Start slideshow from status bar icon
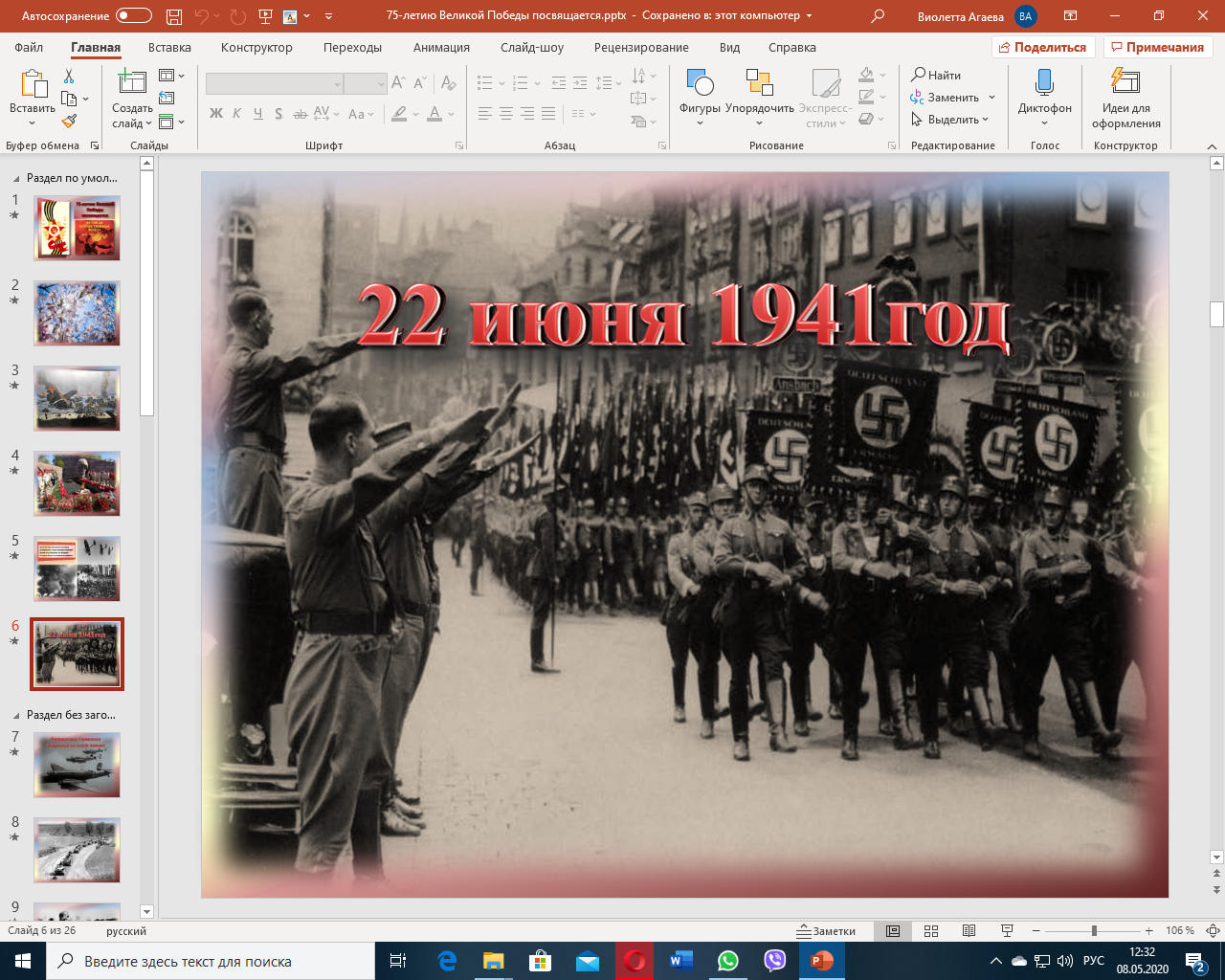Viewport: 1225px width, 980px height. click(x=1007, y=931)
